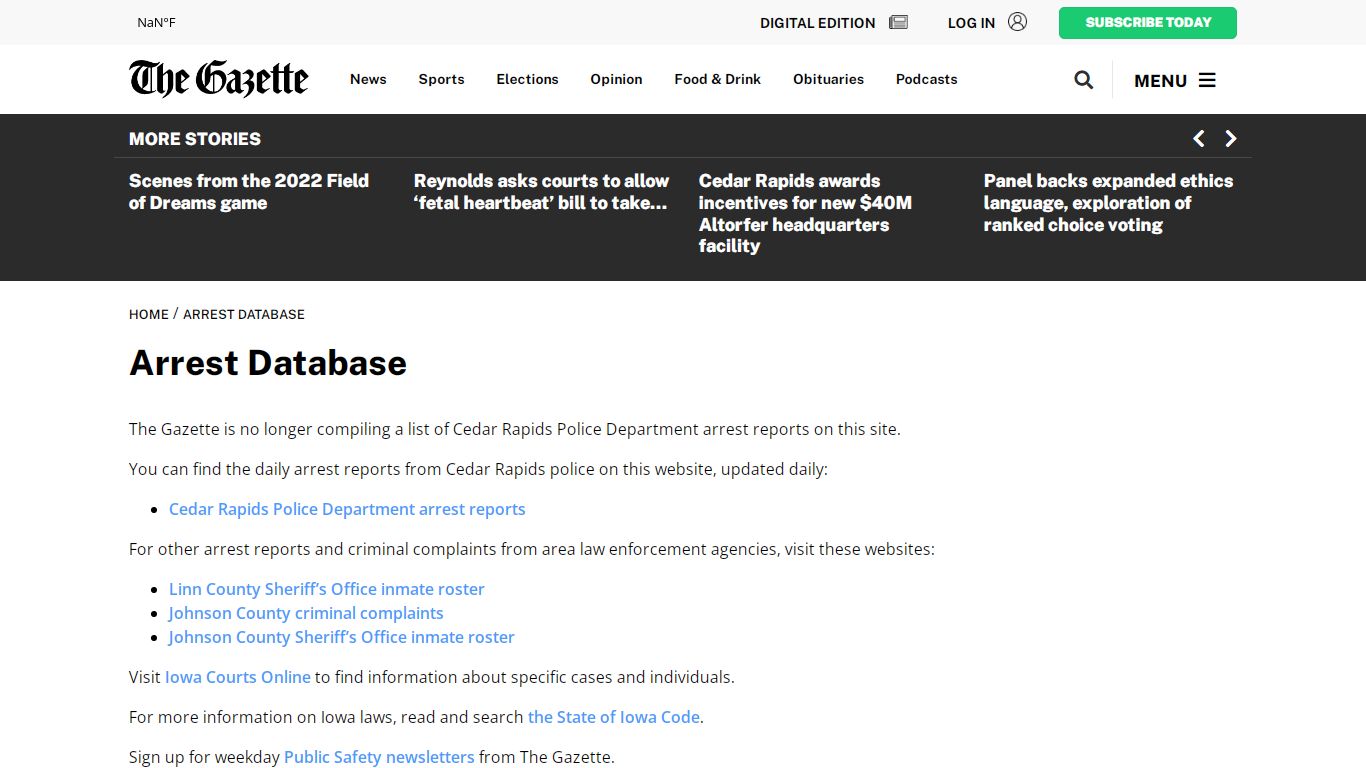Open the State of Iowa Code link
Viewport: 1366px width, 768px height.
(614, 717)
